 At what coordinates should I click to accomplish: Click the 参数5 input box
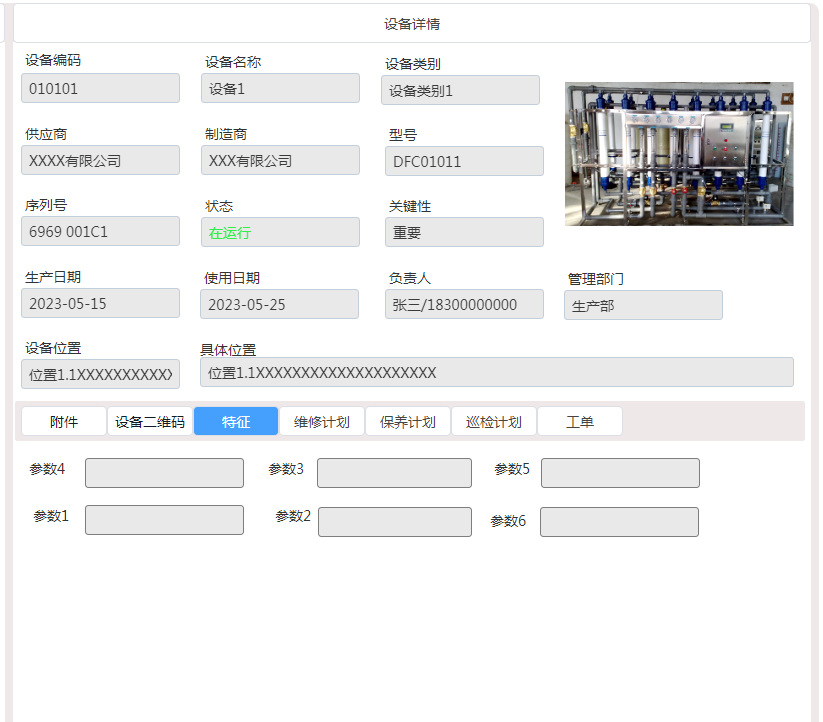click(x=620, y=473)
